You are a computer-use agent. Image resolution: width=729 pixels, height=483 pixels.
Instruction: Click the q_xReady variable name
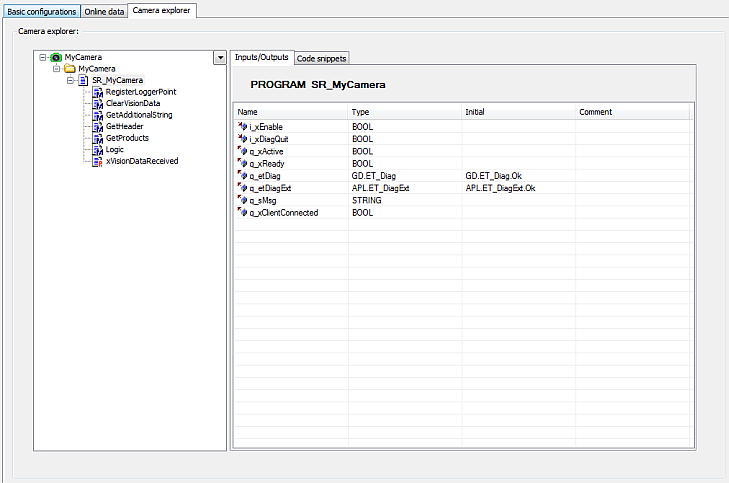click(267, 164)
